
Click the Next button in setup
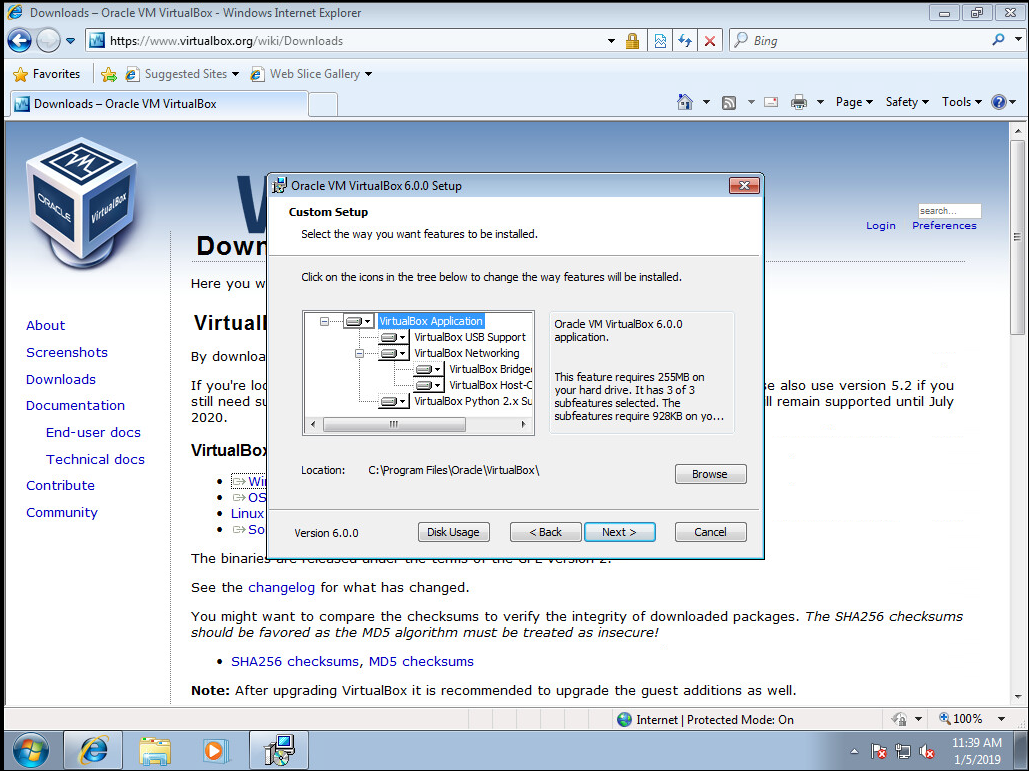(619, 532)
